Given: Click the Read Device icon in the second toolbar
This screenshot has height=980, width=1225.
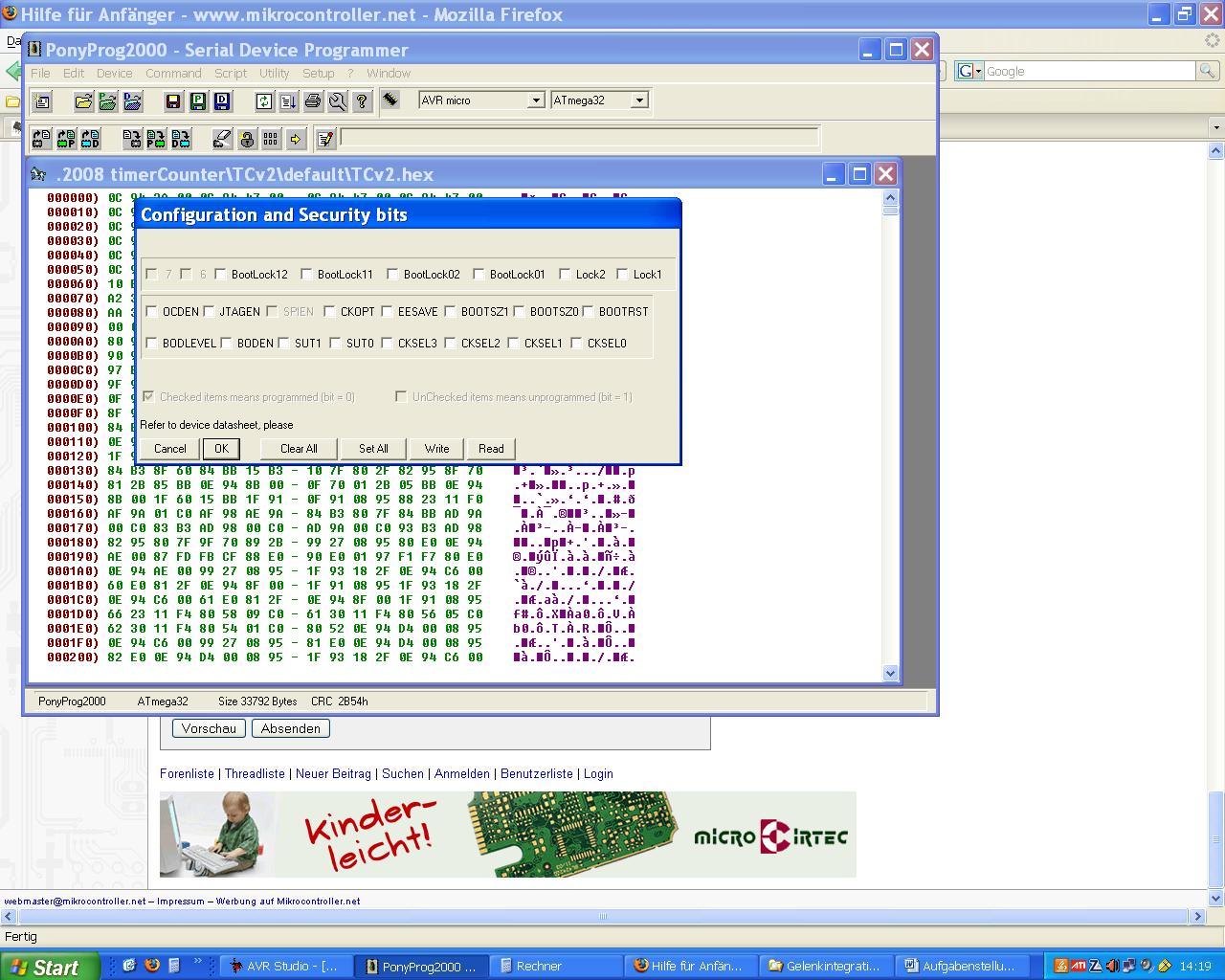Looking at the screenshot, I should click(41, 140).
